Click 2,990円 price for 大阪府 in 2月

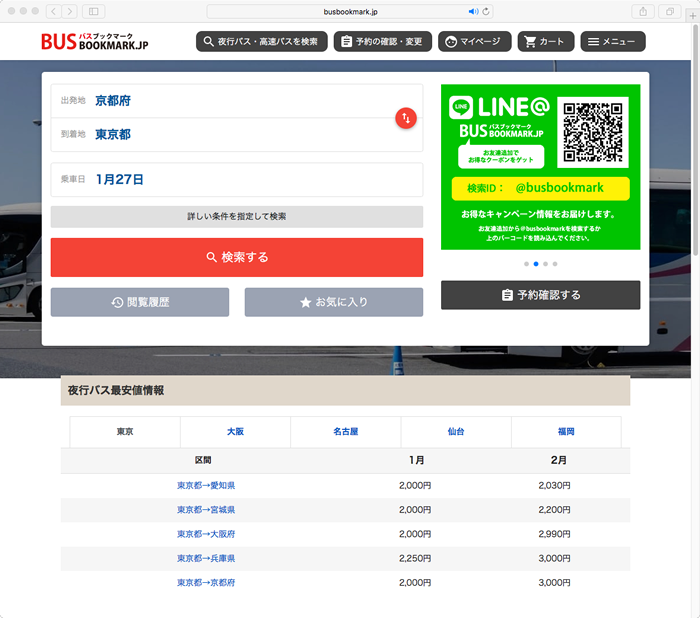click(554, 534)
